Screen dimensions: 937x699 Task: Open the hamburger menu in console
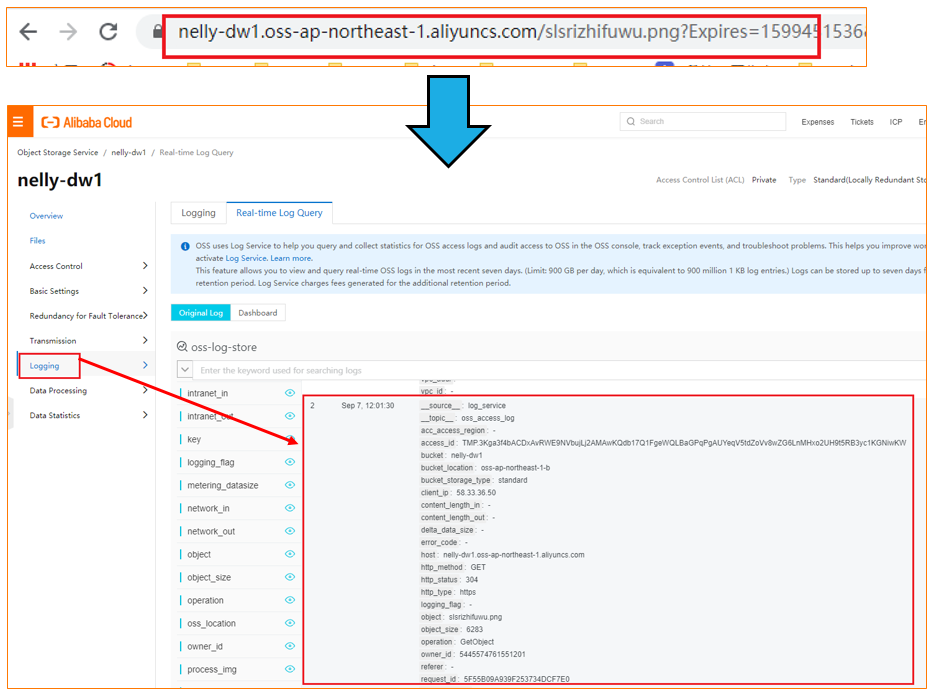pyautogui.click(x=18, y=122)
